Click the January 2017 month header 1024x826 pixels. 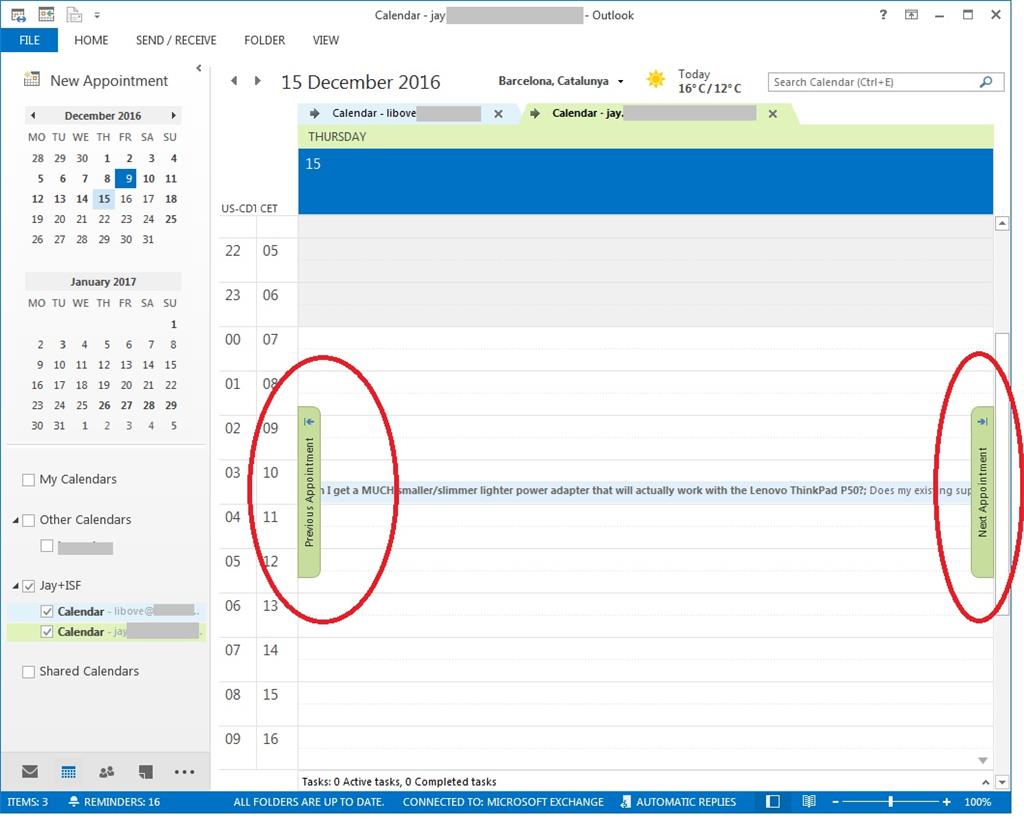[103, 281]
